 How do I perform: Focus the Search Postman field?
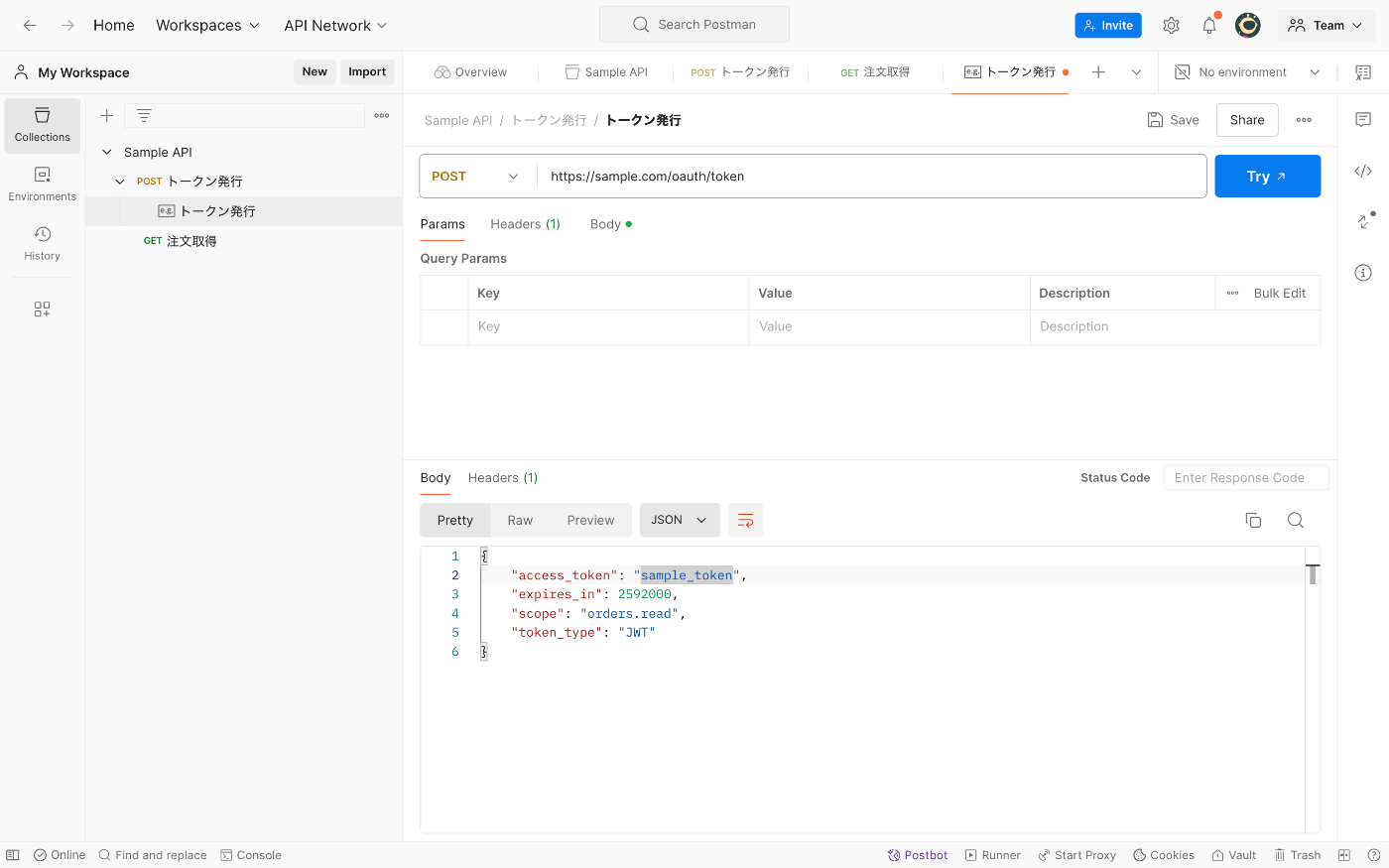coord(694,25)
